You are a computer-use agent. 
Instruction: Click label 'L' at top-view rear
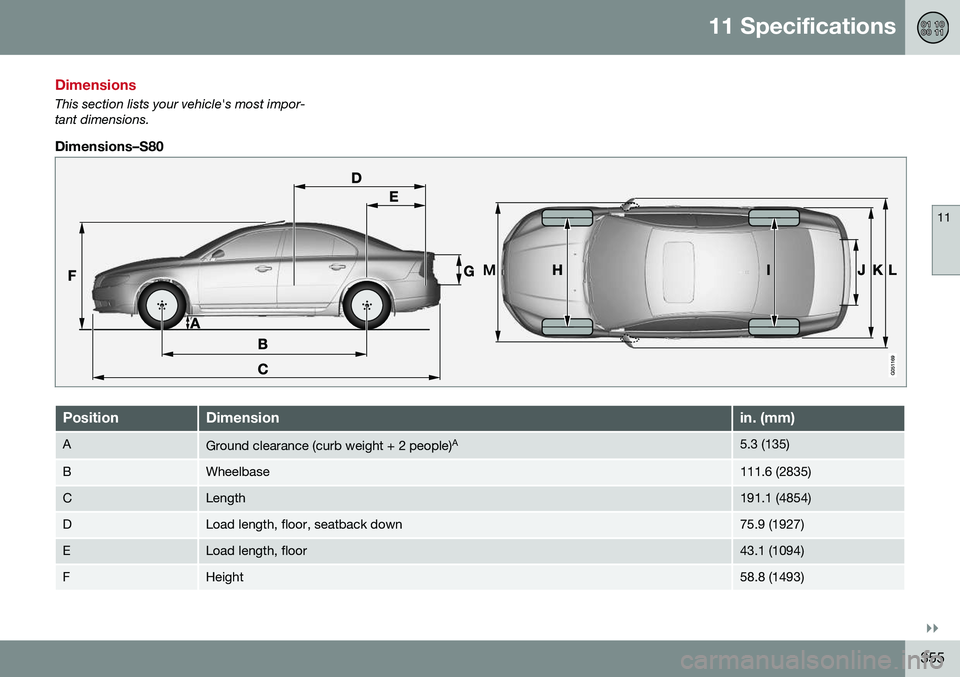pos(893,270)
